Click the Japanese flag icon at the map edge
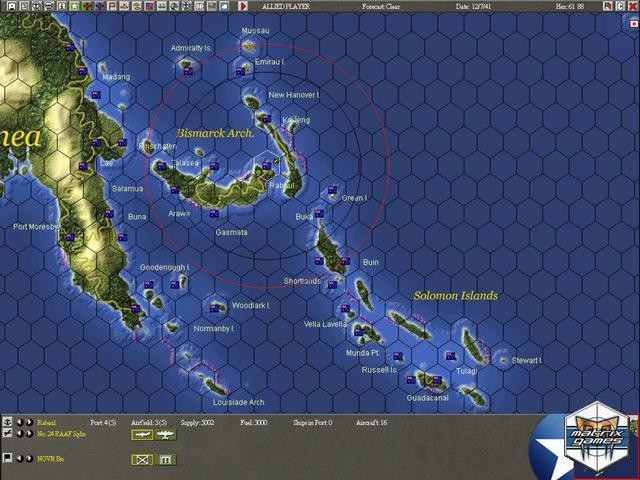640x480 pixels. coord(635,24)
